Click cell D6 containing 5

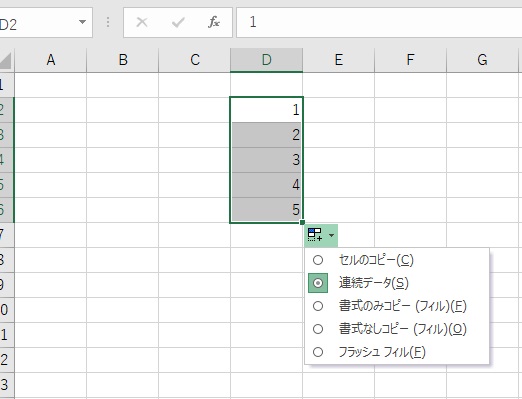[x=267, y=210]
